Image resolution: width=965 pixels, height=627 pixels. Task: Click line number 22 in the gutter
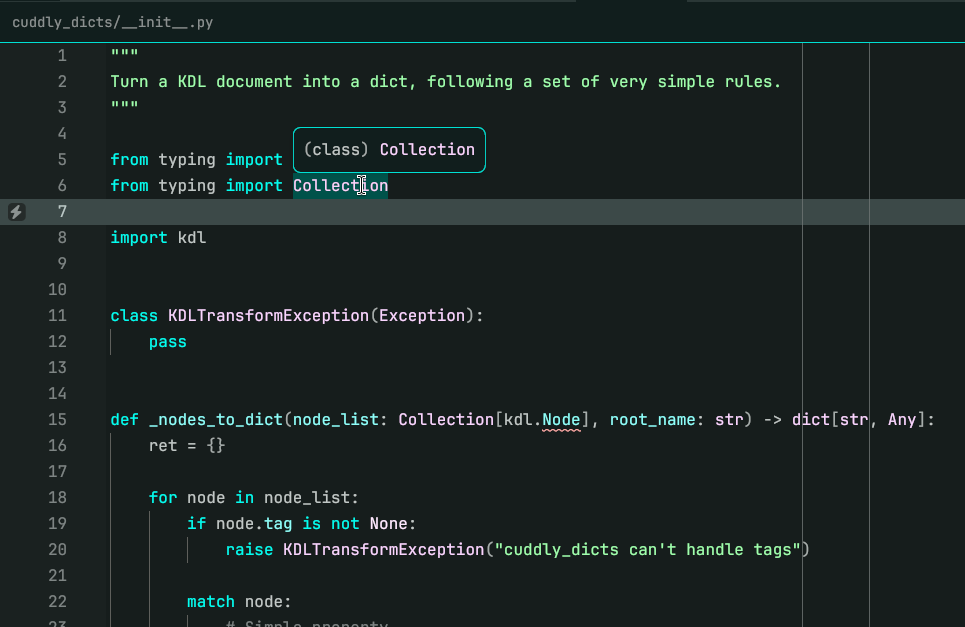coord(57,601)
